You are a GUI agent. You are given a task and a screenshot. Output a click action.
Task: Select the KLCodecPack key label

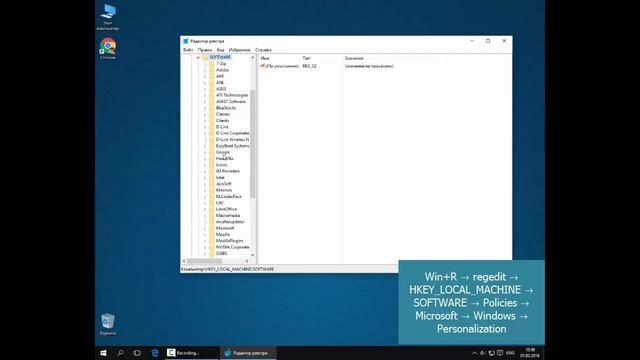point(229,196)
